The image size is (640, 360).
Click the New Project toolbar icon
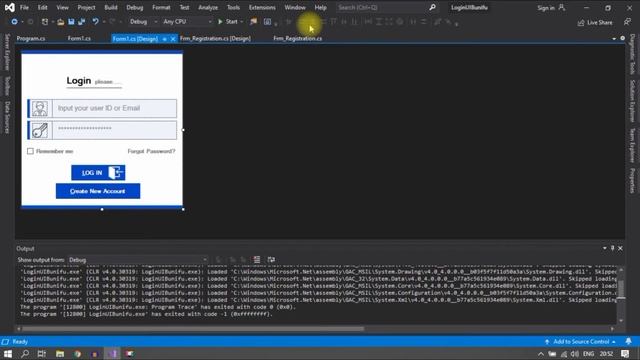point(45,22)
